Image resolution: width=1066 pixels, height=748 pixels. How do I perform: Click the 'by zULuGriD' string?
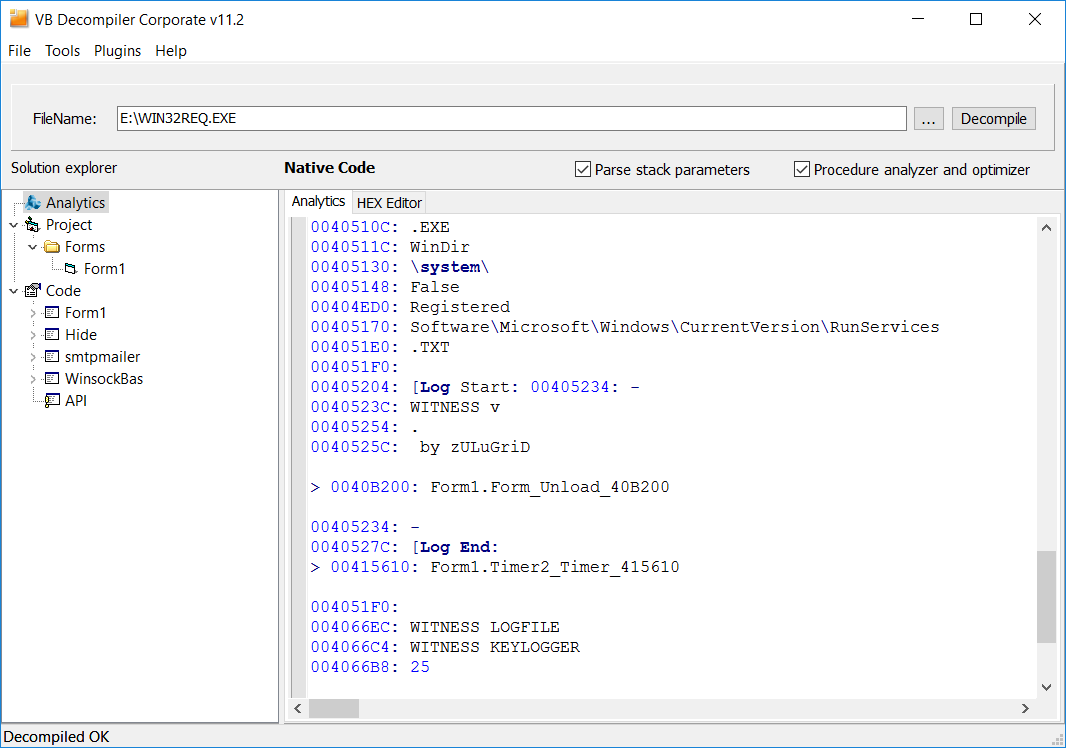click(475, 447)
